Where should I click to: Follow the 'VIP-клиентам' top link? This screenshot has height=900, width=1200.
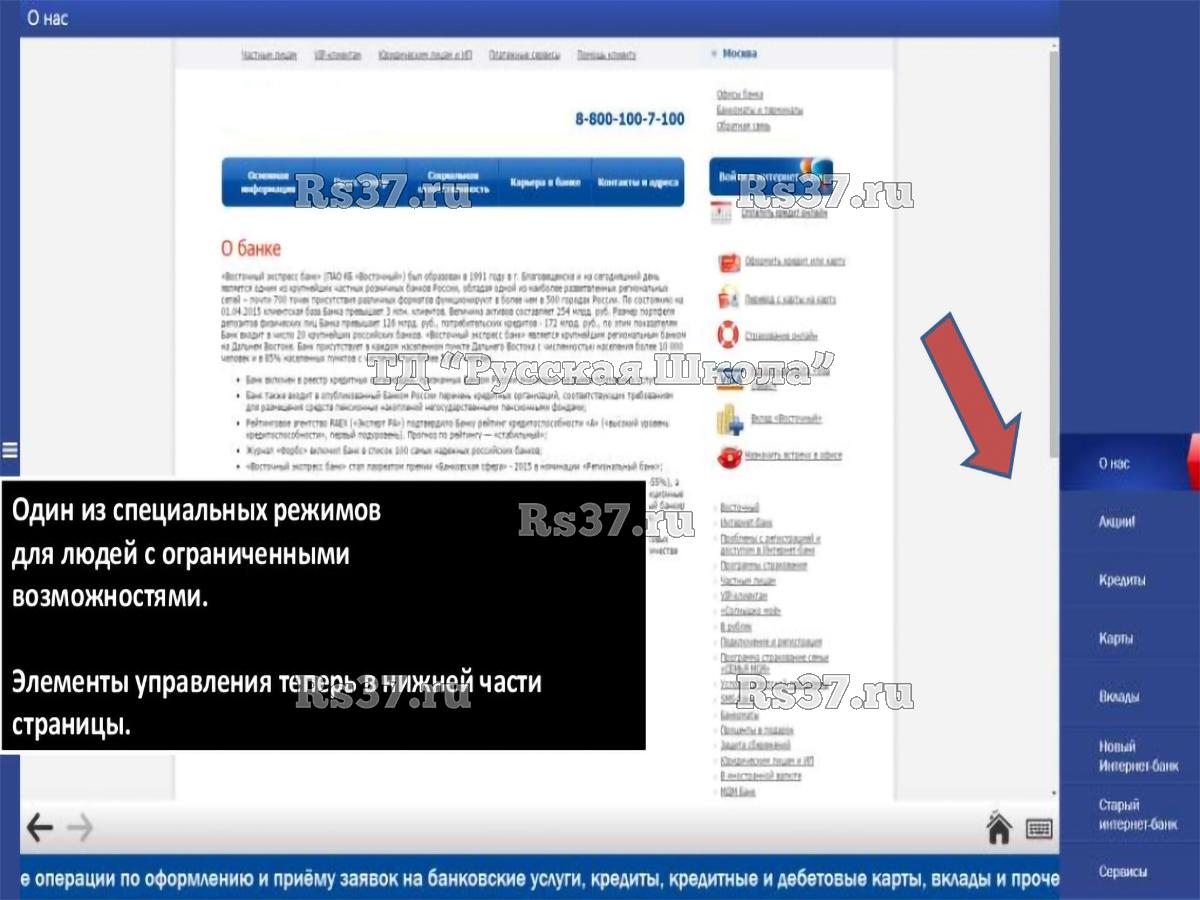338,55
